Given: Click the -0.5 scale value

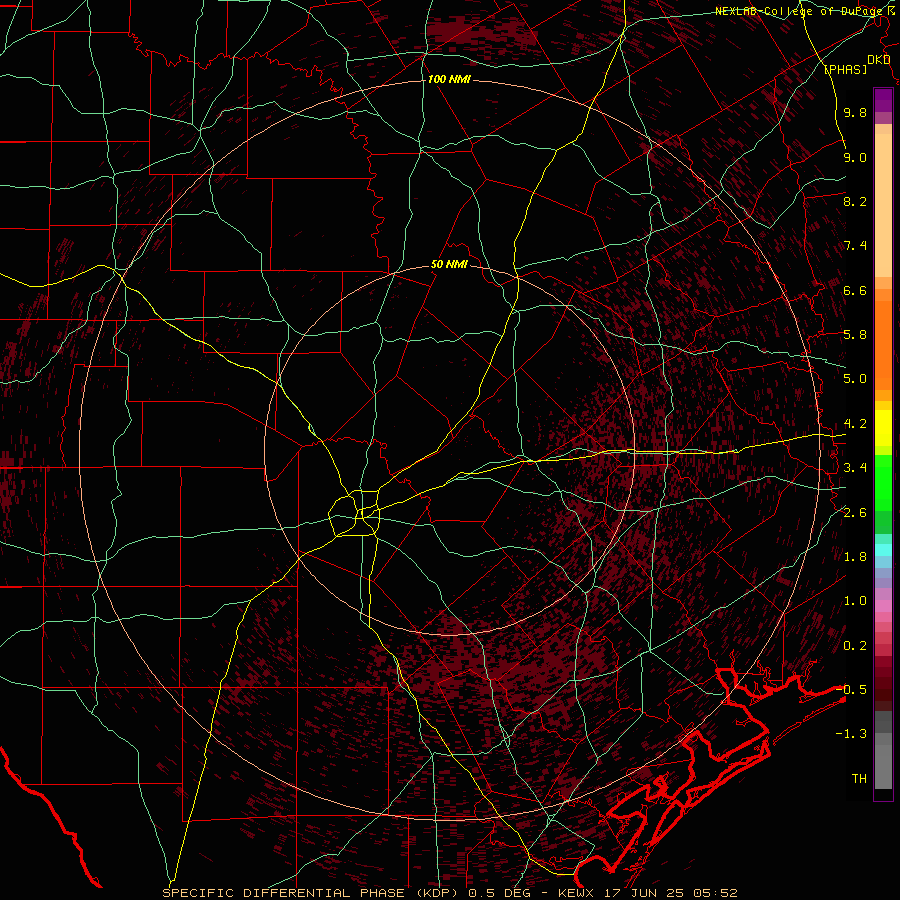Looking at the screenshot, I should (851, 689).
